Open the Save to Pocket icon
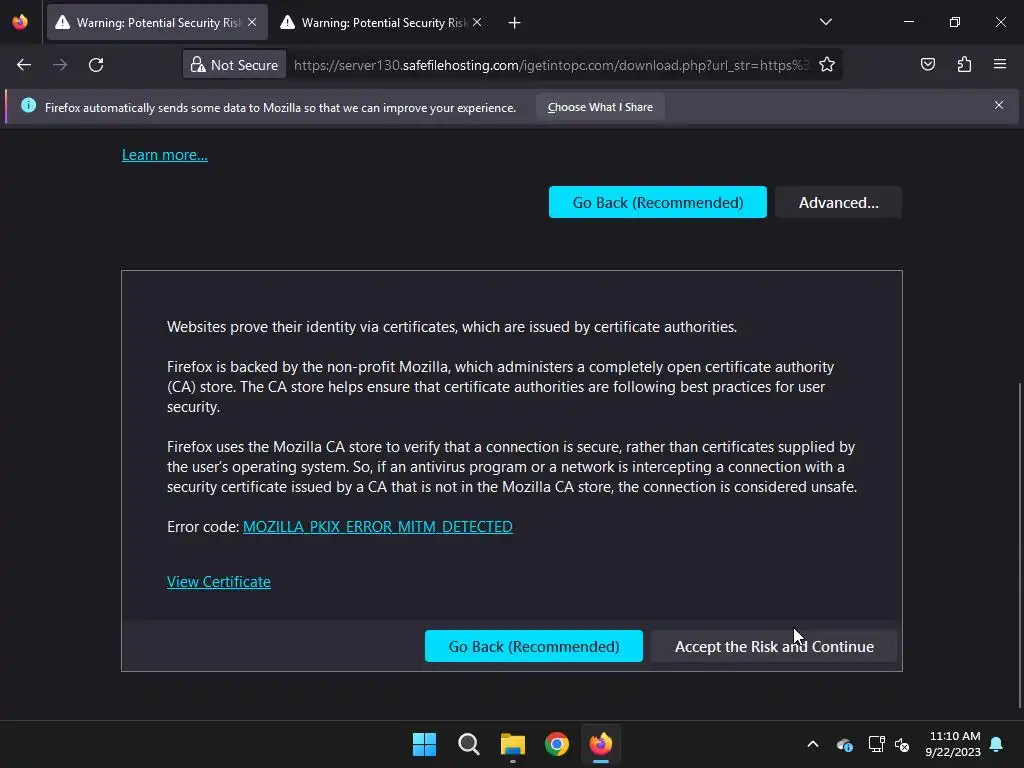This screenshot has width=1024, height=768. tap(928, 64)
